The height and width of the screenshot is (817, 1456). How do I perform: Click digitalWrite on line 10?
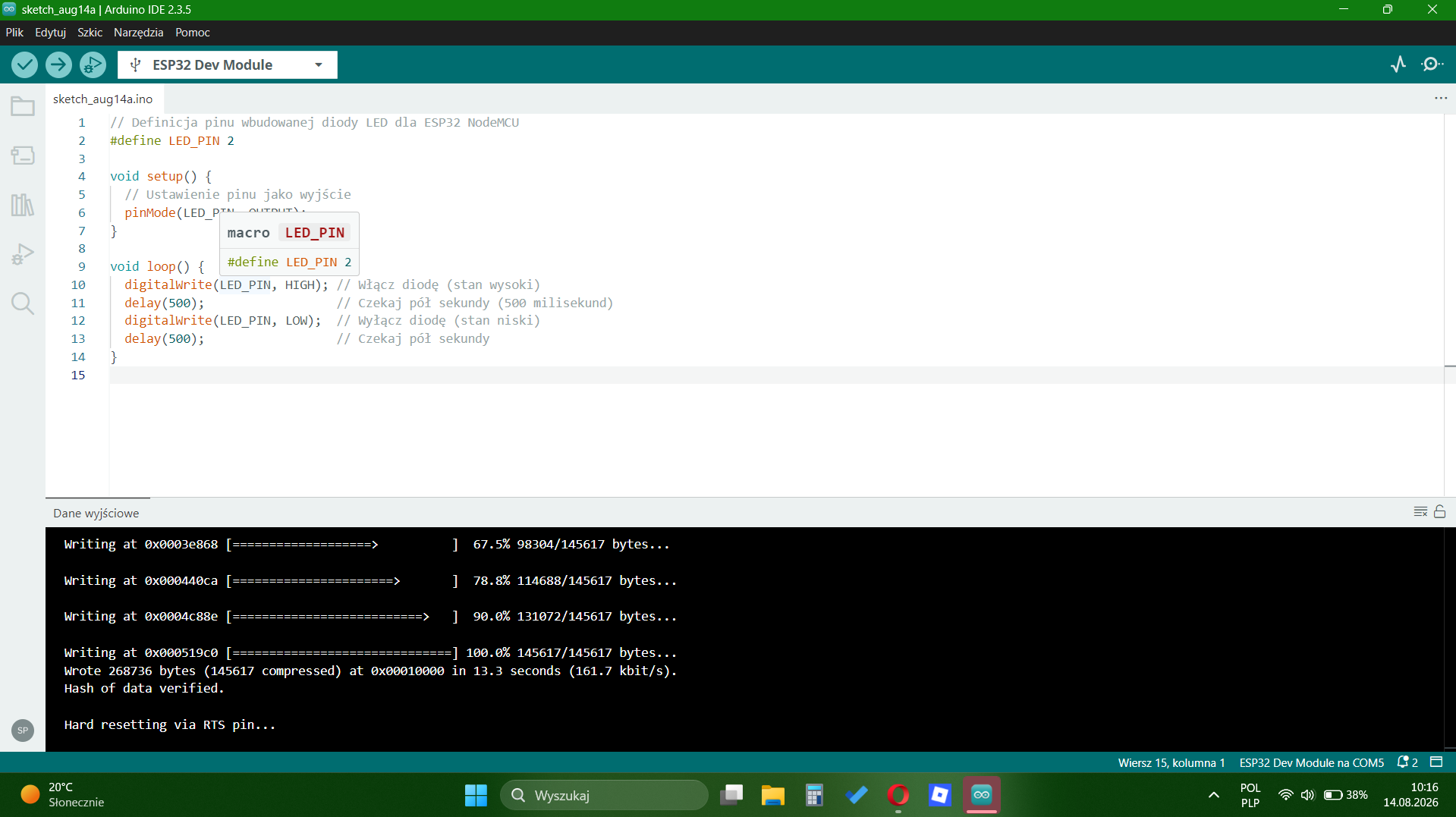click(x=168, y=284)
